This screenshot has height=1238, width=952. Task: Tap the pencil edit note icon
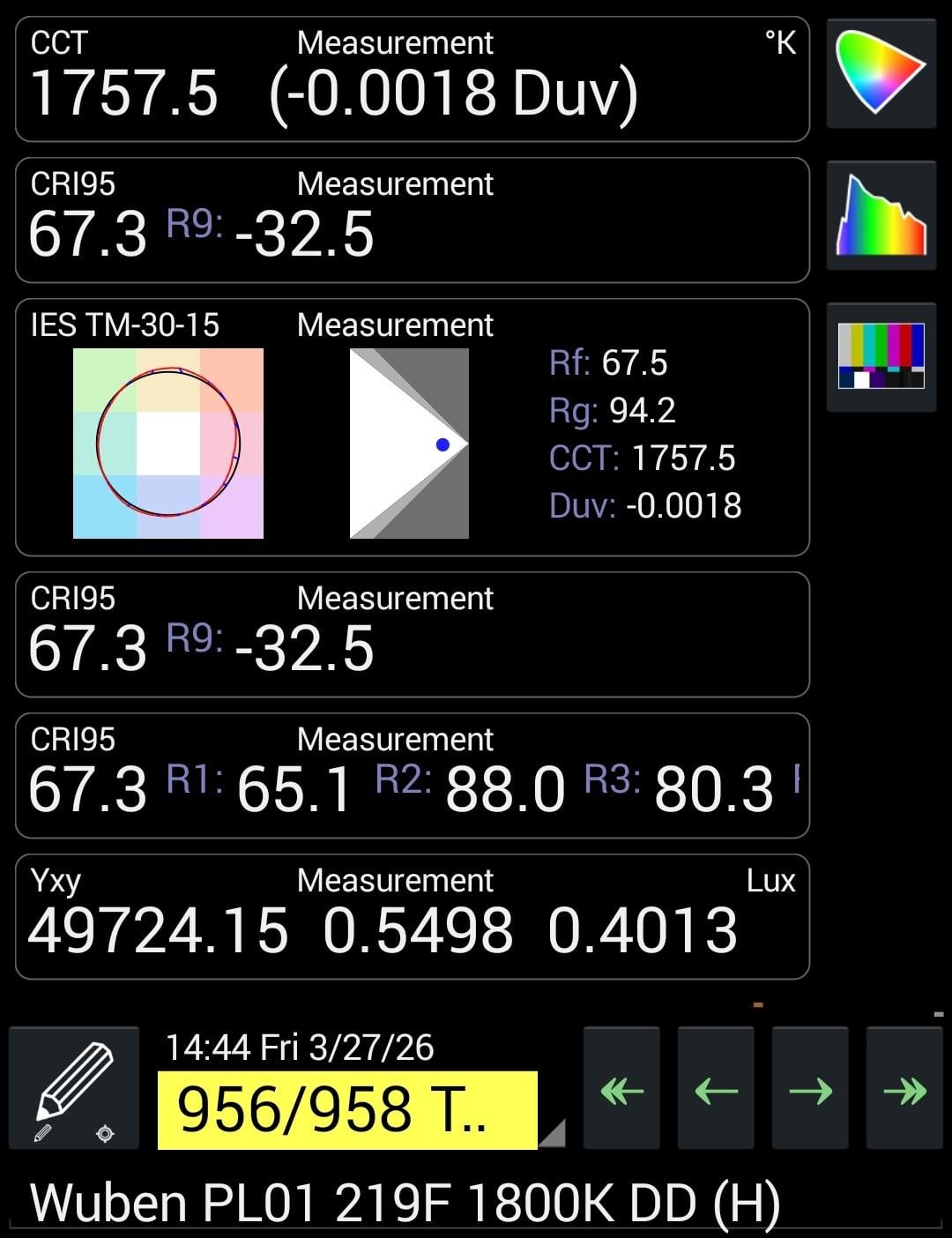tap(74, 1088)
